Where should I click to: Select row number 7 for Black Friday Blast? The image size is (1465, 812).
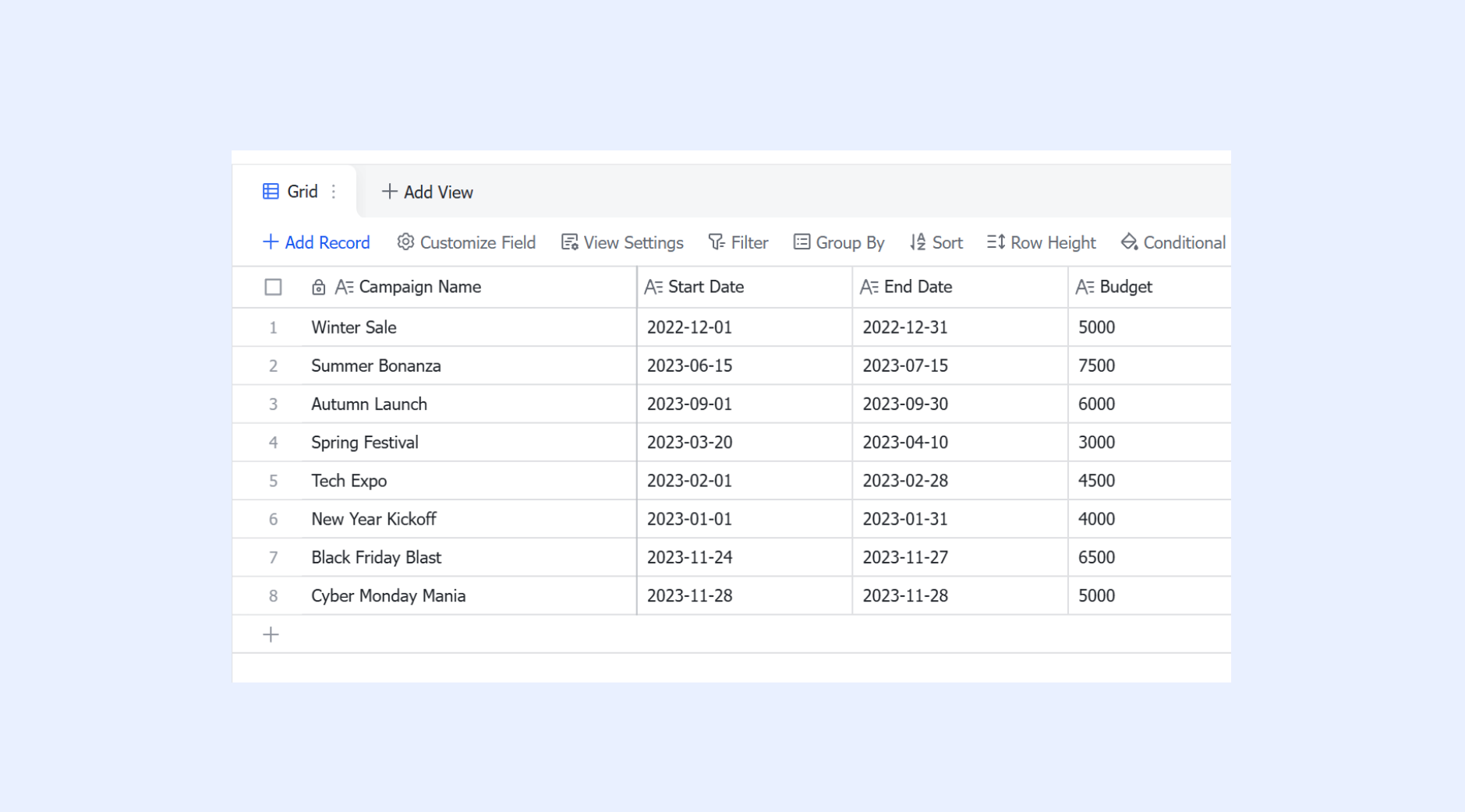pyautogui.click(x=273, y=557)
